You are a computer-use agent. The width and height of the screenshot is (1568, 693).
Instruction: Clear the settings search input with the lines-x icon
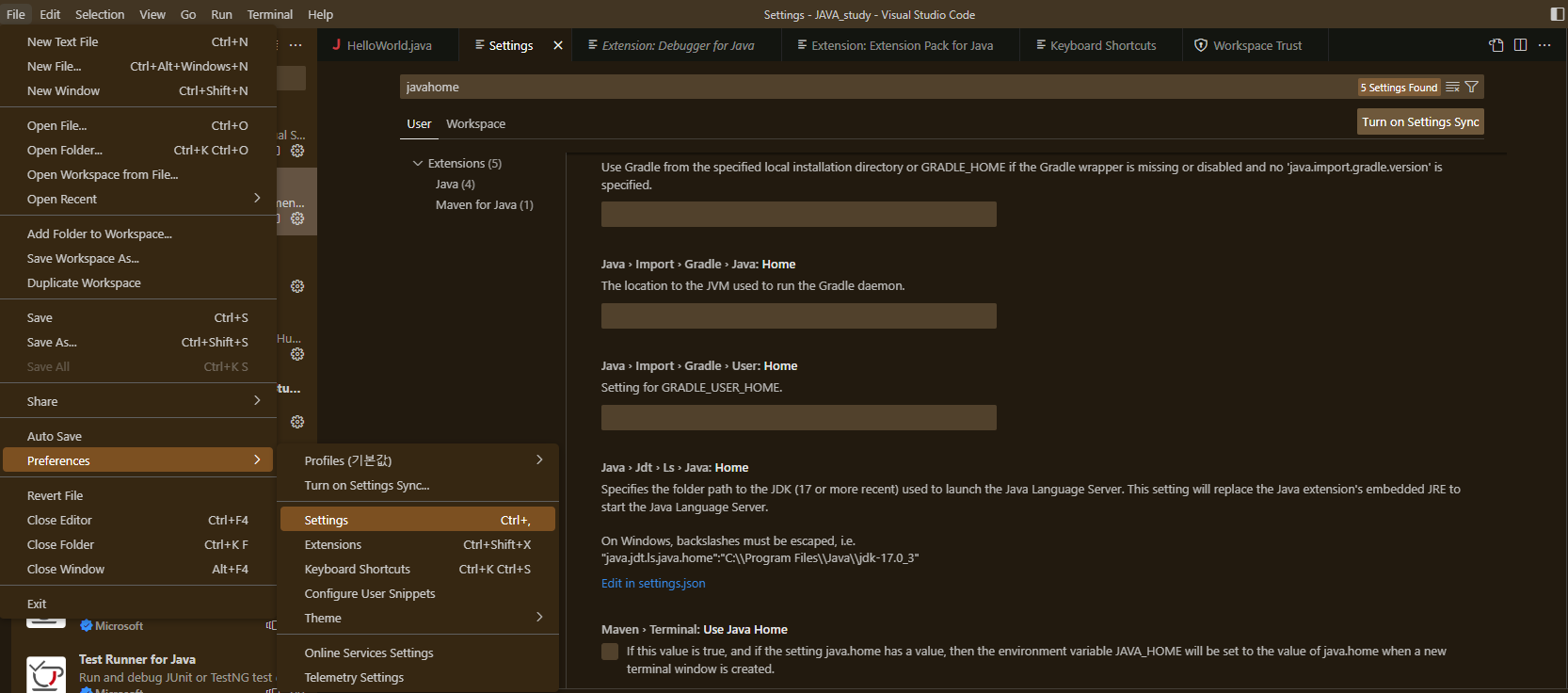pos(1452,87)
